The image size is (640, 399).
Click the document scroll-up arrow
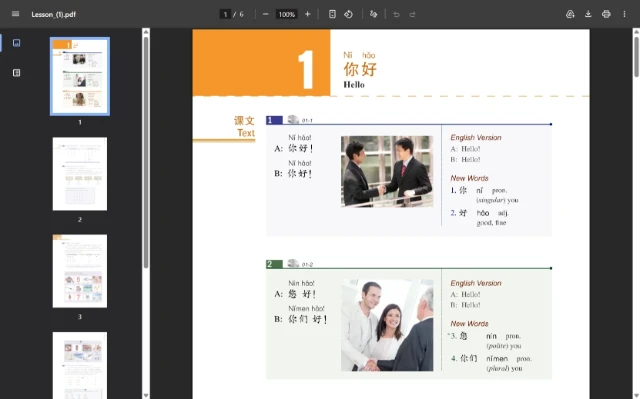(x=636, y=32)
